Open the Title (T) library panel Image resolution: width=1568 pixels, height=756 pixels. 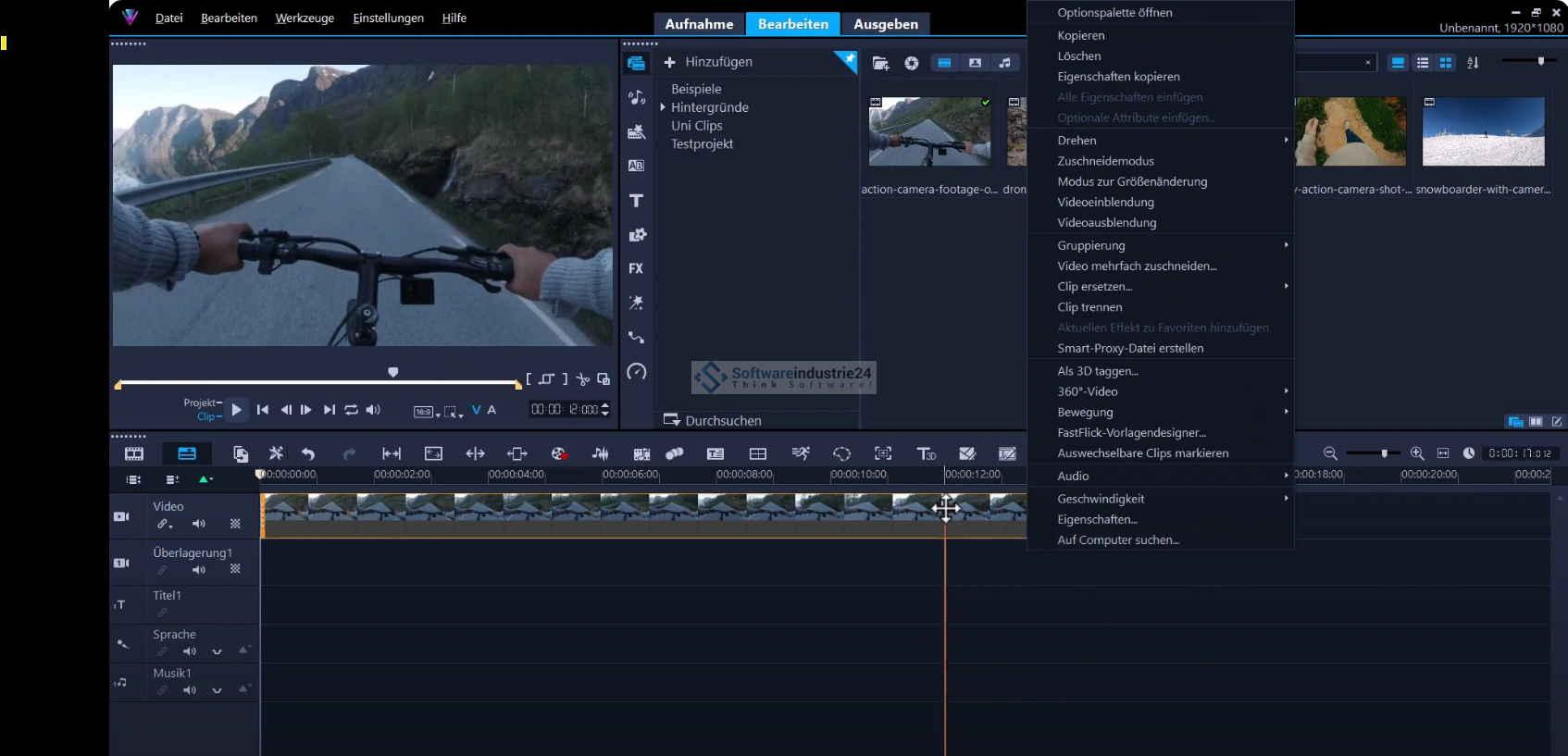pyautogui.click(x=636, y=201)
